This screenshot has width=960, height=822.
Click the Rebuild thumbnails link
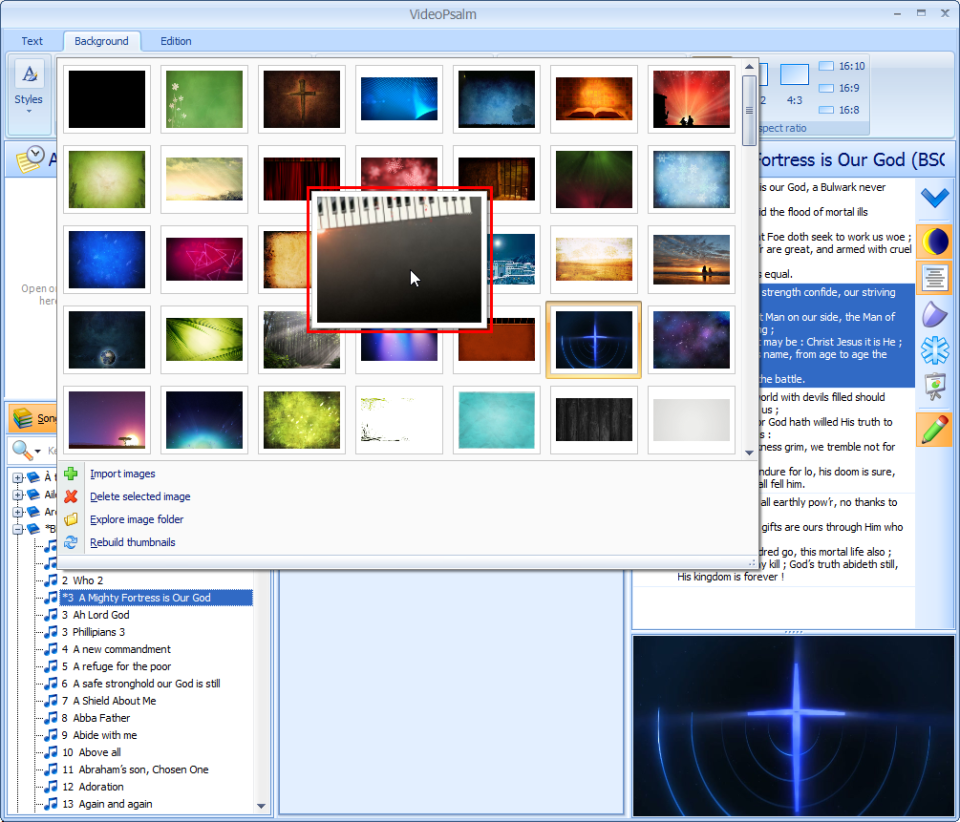click(132, 541)
